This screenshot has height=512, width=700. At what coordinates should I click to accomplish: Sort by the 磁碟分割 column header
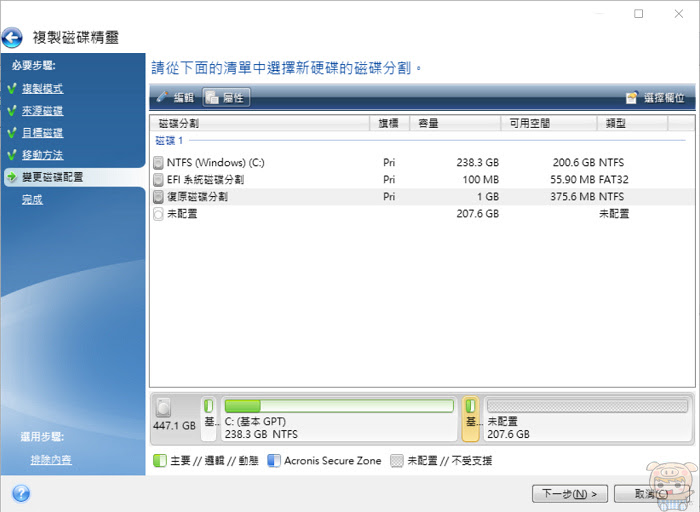260,123
